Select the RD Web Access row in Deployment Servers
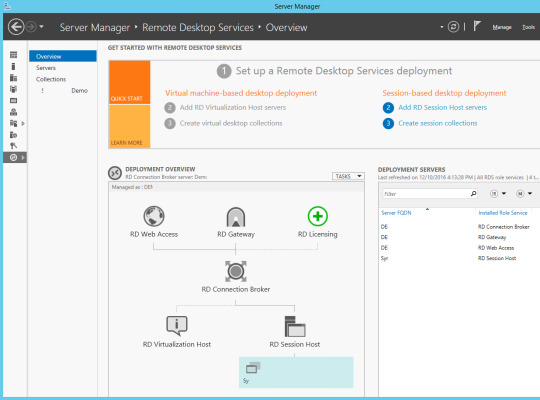 [x=459, y=248]
